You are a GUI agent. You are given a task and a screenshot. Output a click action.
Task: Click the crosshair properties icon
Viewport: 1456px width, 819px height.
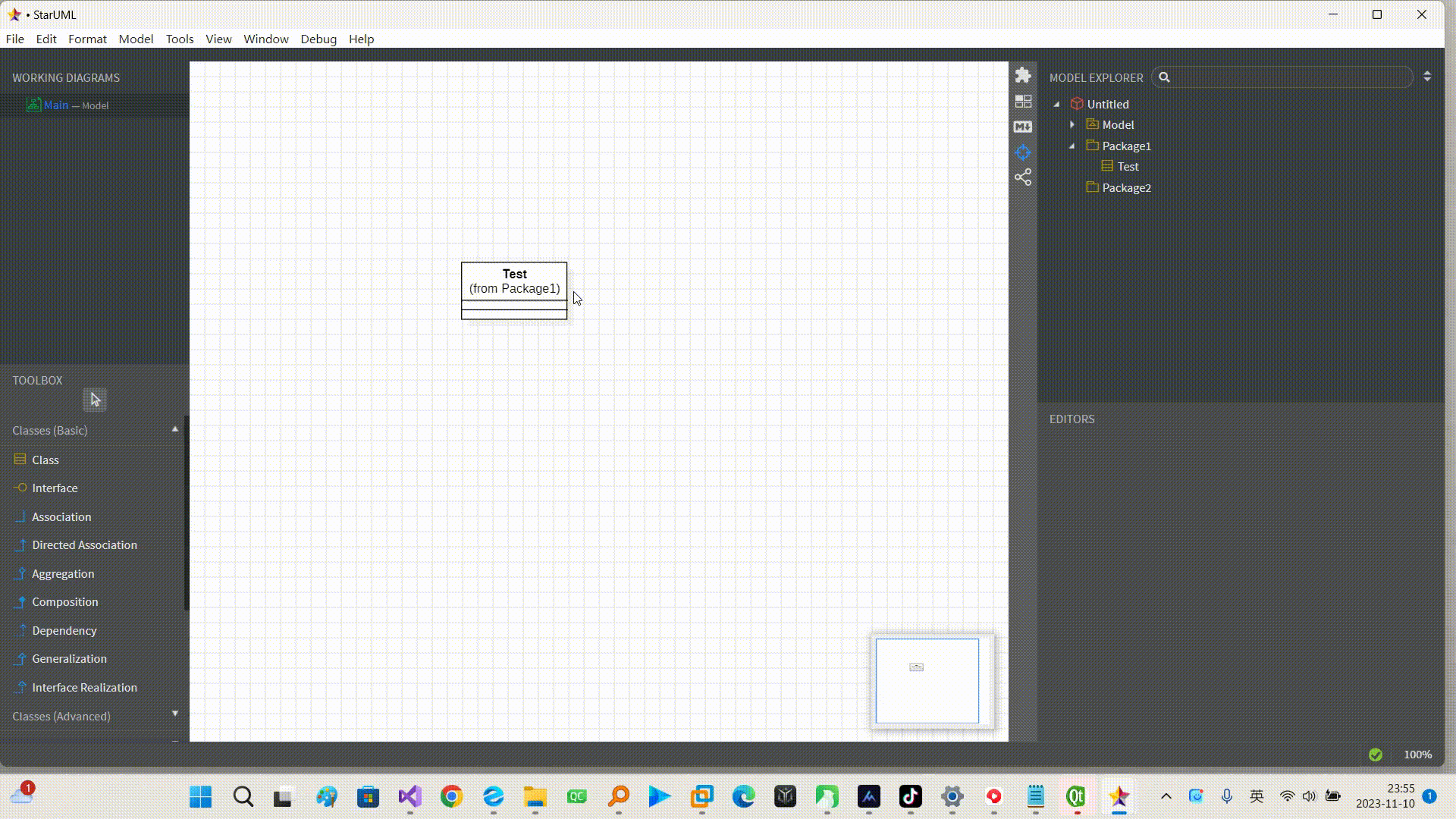tap(1023, 152)
